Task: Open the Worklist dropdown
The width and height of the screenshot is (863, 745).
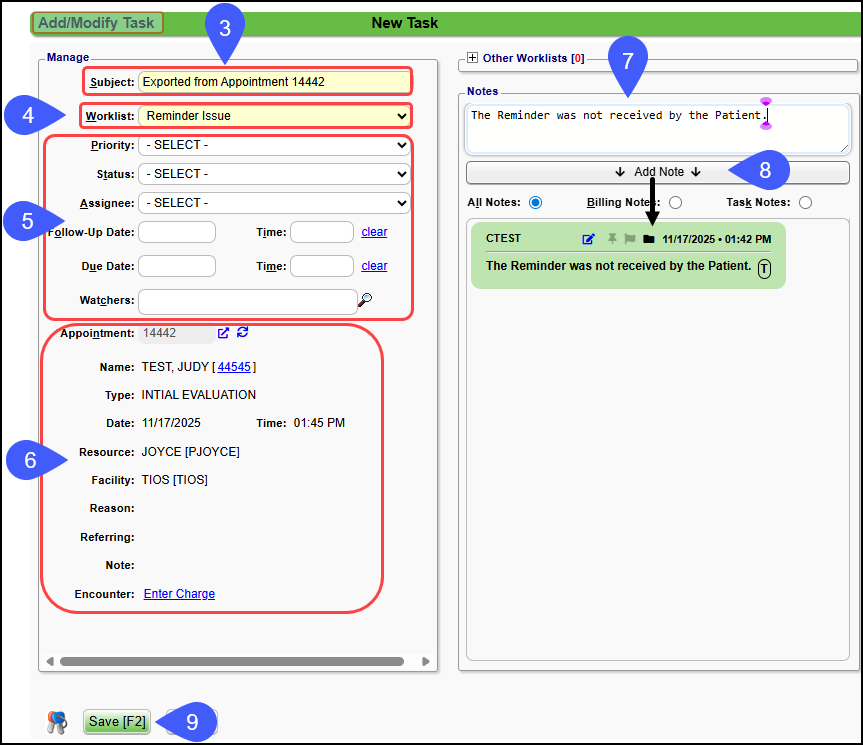Action: [273, 116]
